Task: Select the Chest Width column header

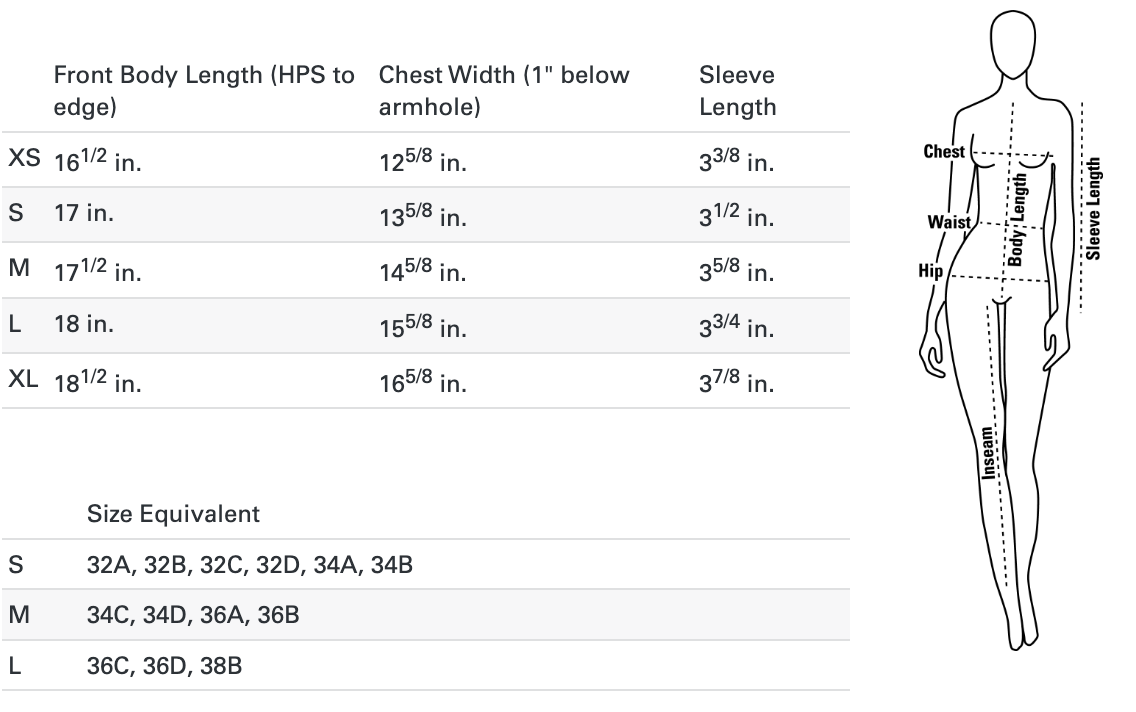Action: (504, 91)
